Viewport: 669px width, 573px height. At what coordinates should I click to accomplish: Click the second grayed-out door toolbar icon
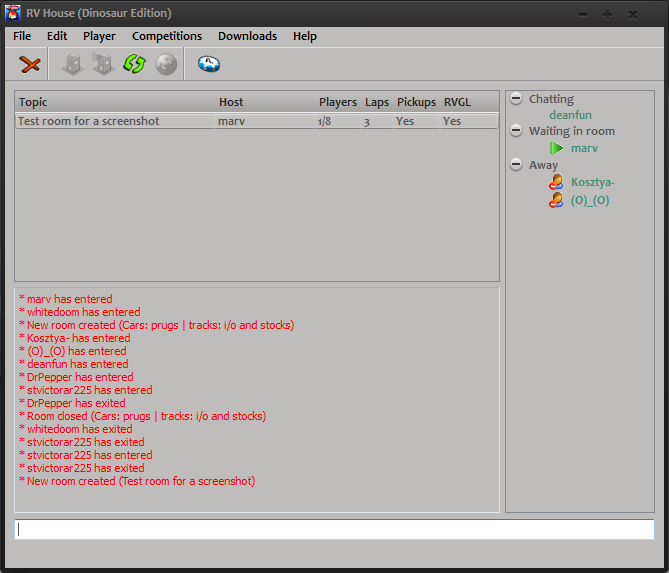click(102, 65)
